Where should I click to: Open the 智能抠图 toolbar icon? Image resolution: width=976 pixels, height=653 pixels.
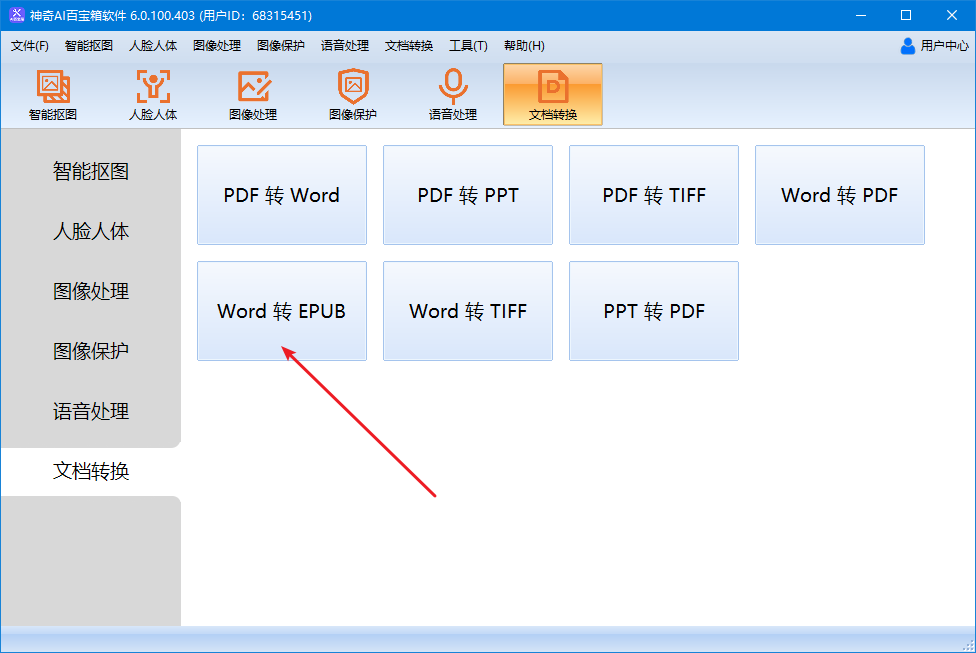click(x=53, y=95)
